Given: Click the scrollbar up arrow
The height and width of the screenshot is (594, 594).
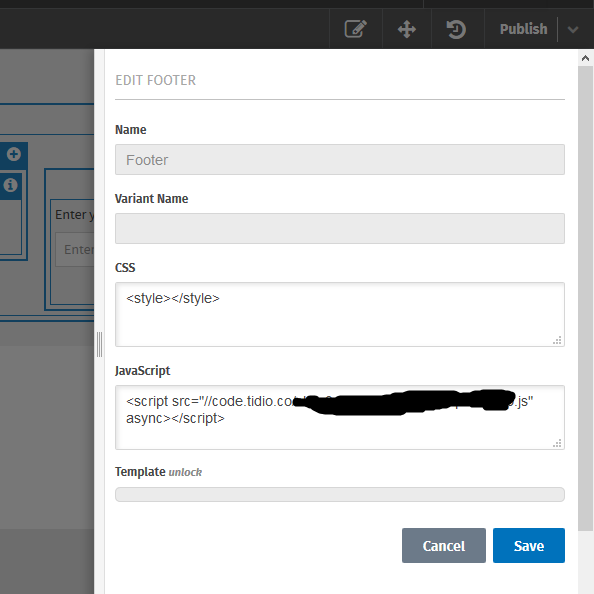Looking at the screenshot, I should 585,58.
